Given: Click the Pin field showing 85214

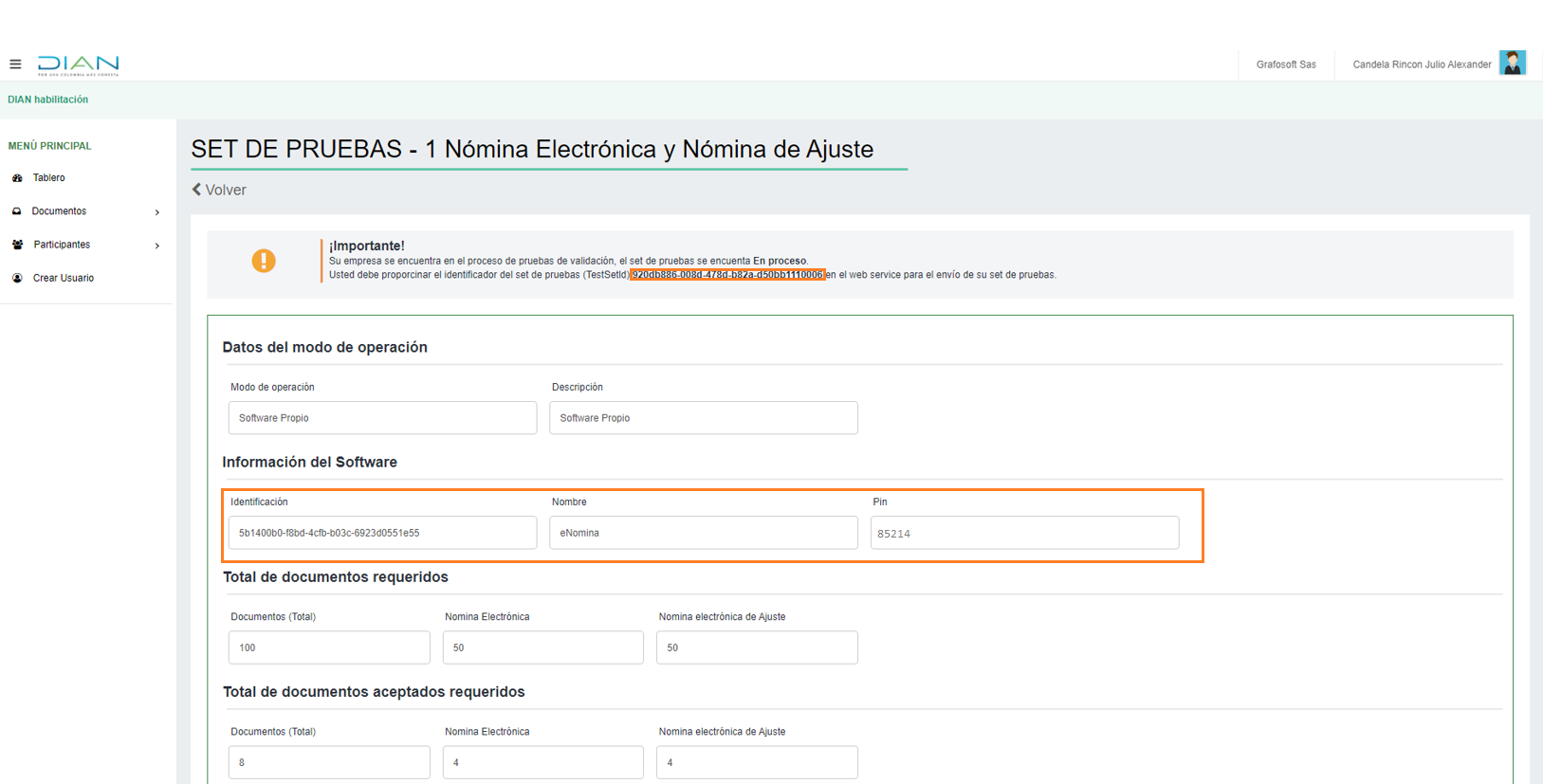Looking at the screenshot, I should [x=1024, y=533].
